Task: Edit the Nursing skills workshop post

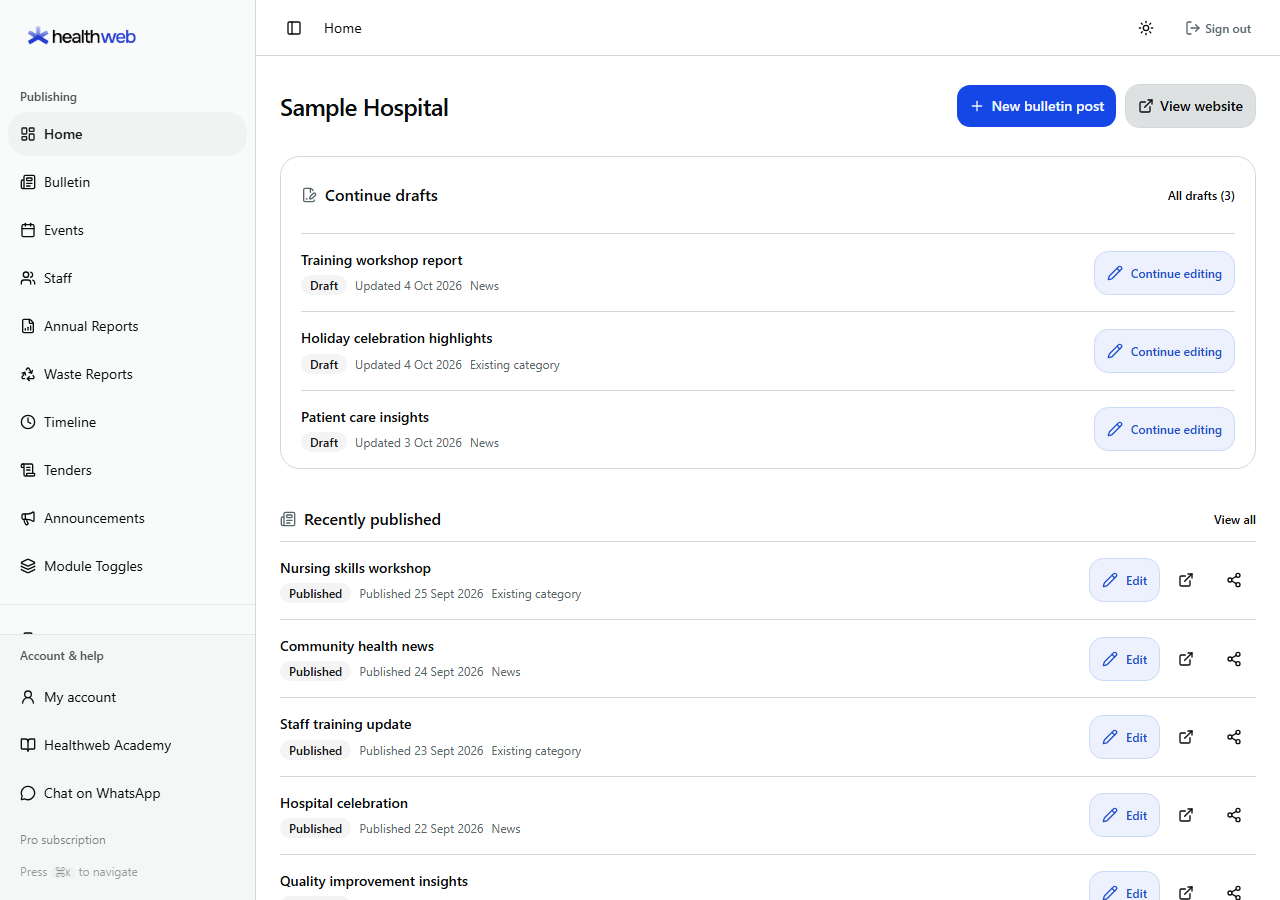Action: pyautogui.click(x=1124, y=580)
